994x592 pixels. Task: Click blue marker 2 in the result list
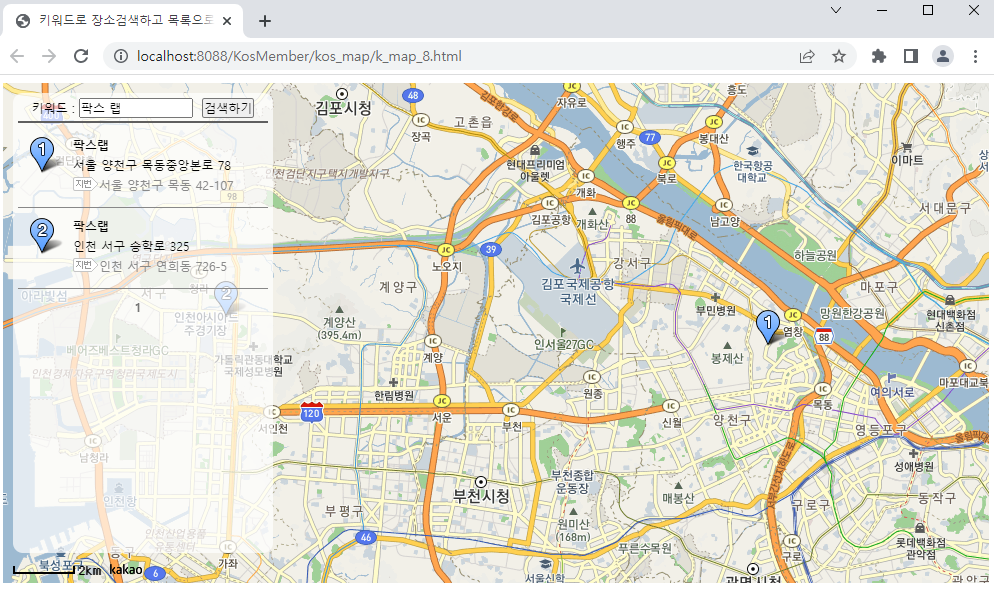42,235
